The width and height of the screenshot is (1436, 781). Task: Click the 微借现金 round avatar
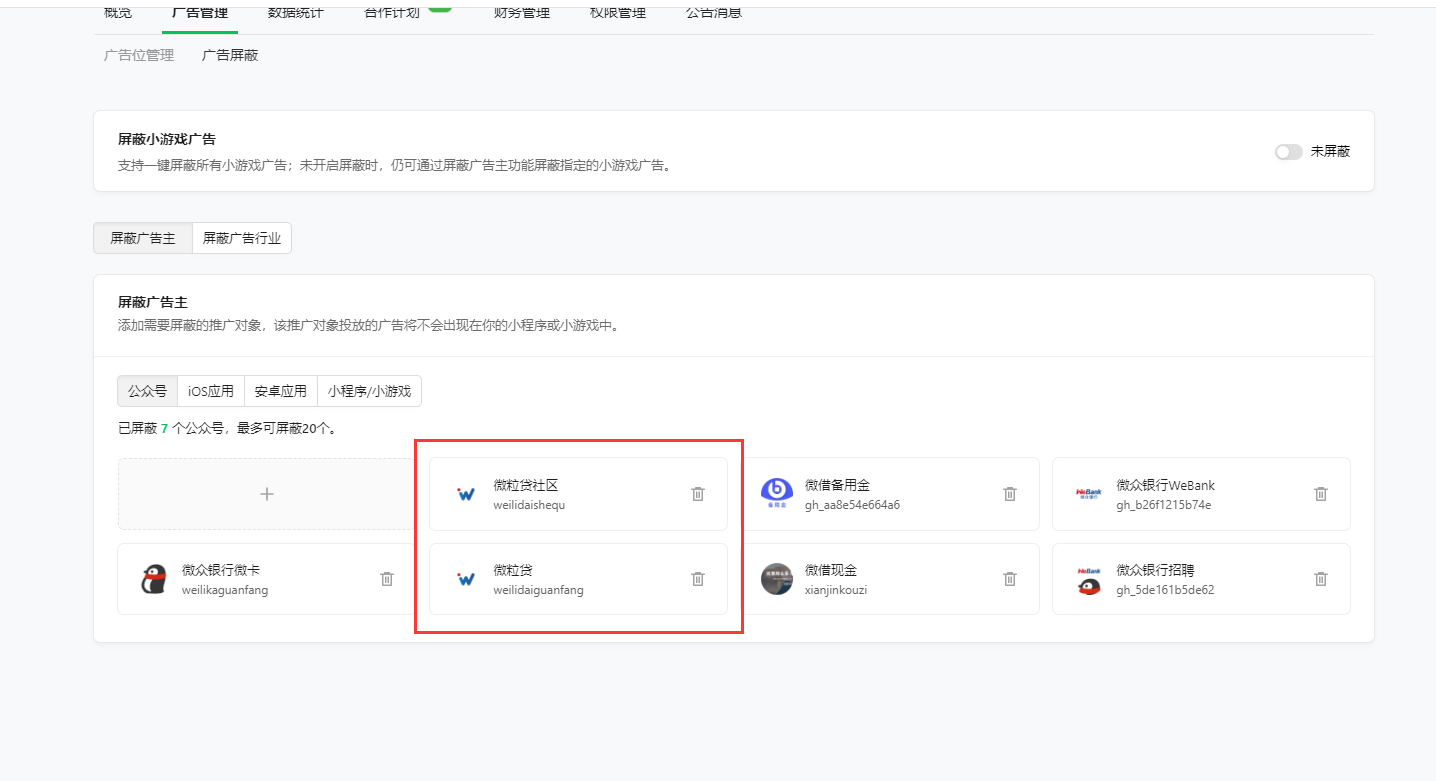(777, 579)
